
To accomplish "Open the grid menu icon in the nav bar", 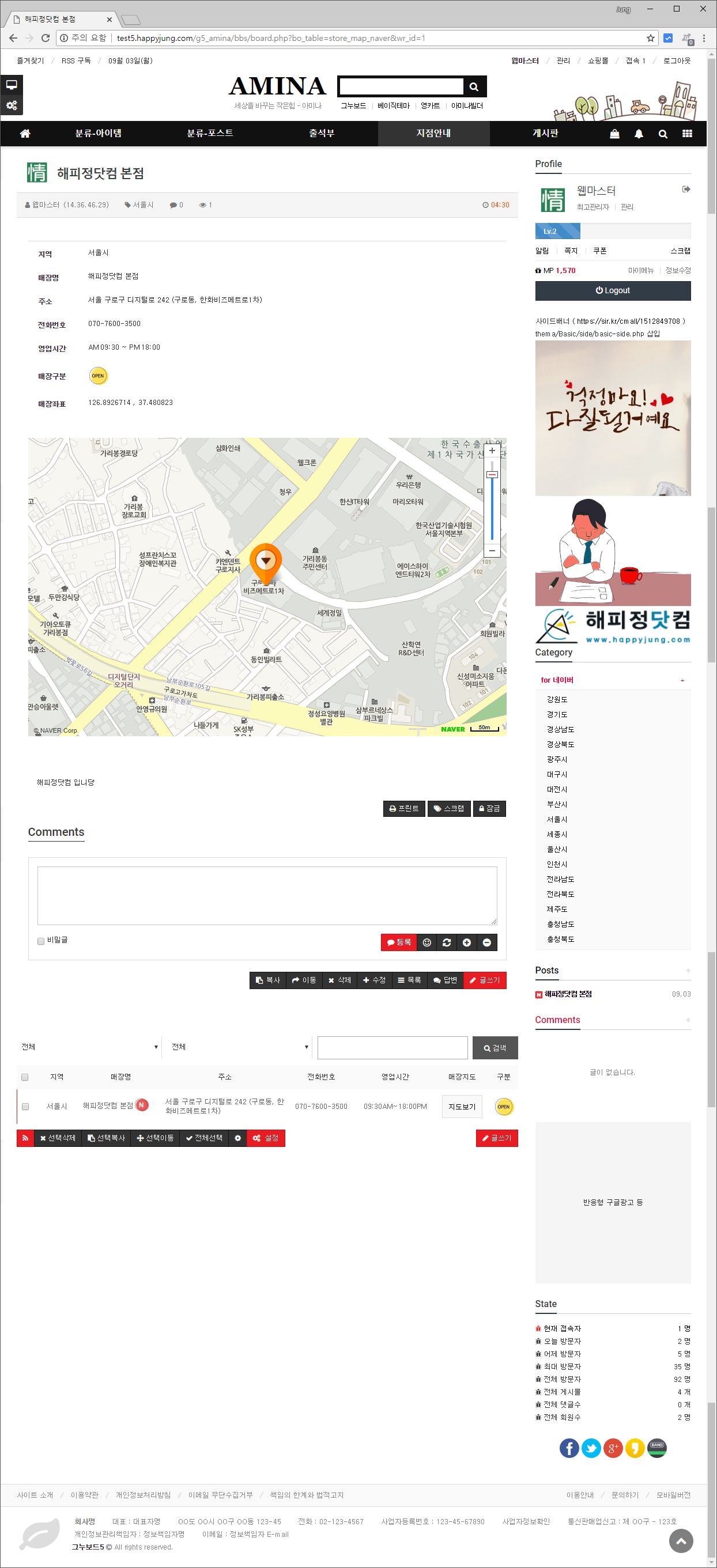I will (687, 134).
